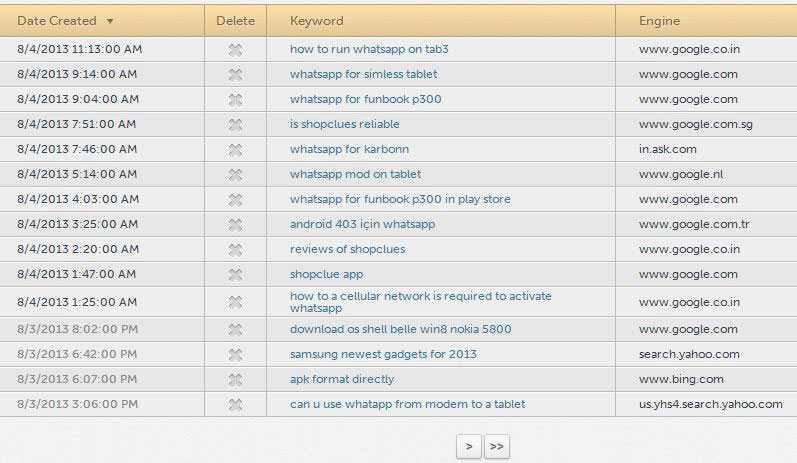Open keyword 'how to run whatsapp on tab3'
The height and width of the screenshot is (463, 797).
pyautogui.click(x=369, y=49)
